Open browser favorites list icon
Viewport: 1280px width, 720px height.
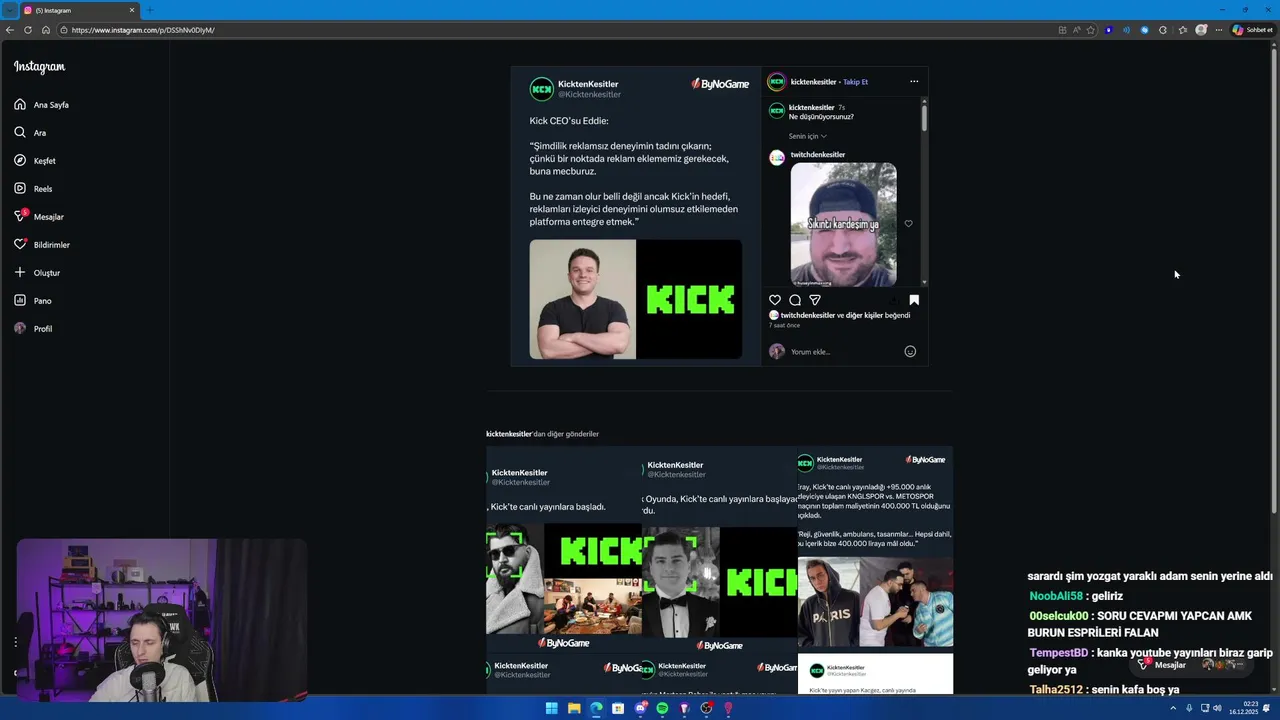[x=1182, y=30]
